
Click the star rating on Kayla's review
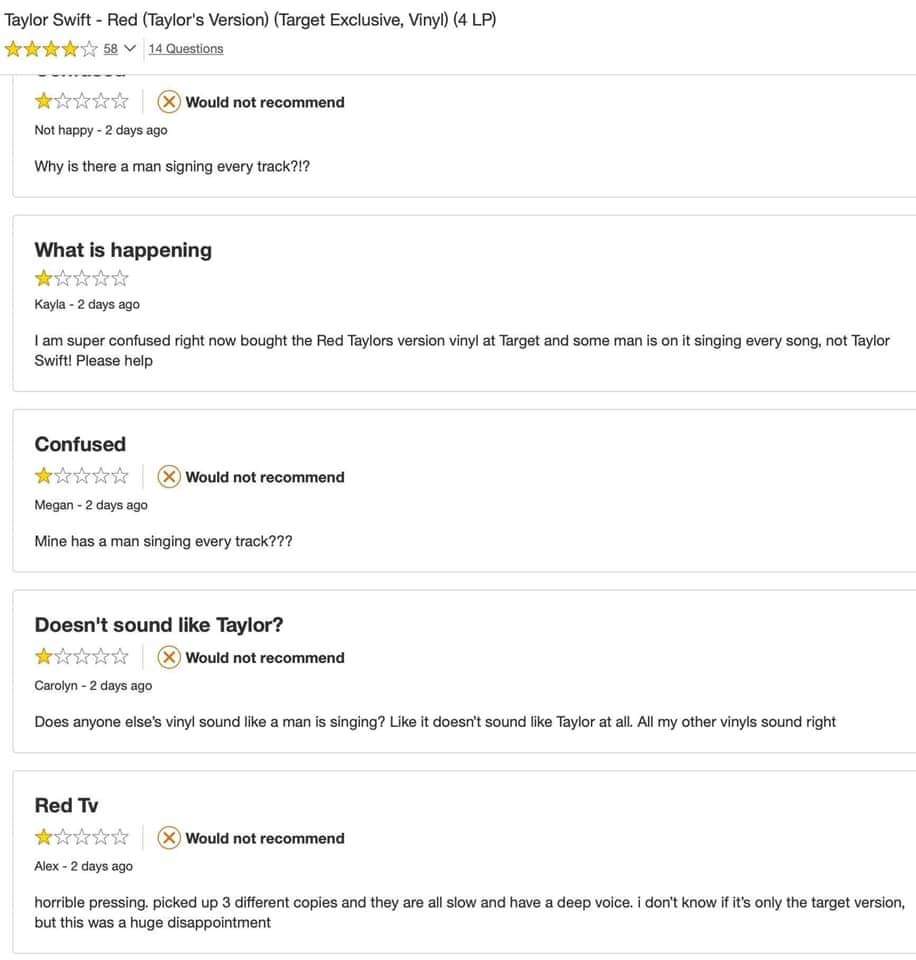(82, 278)
